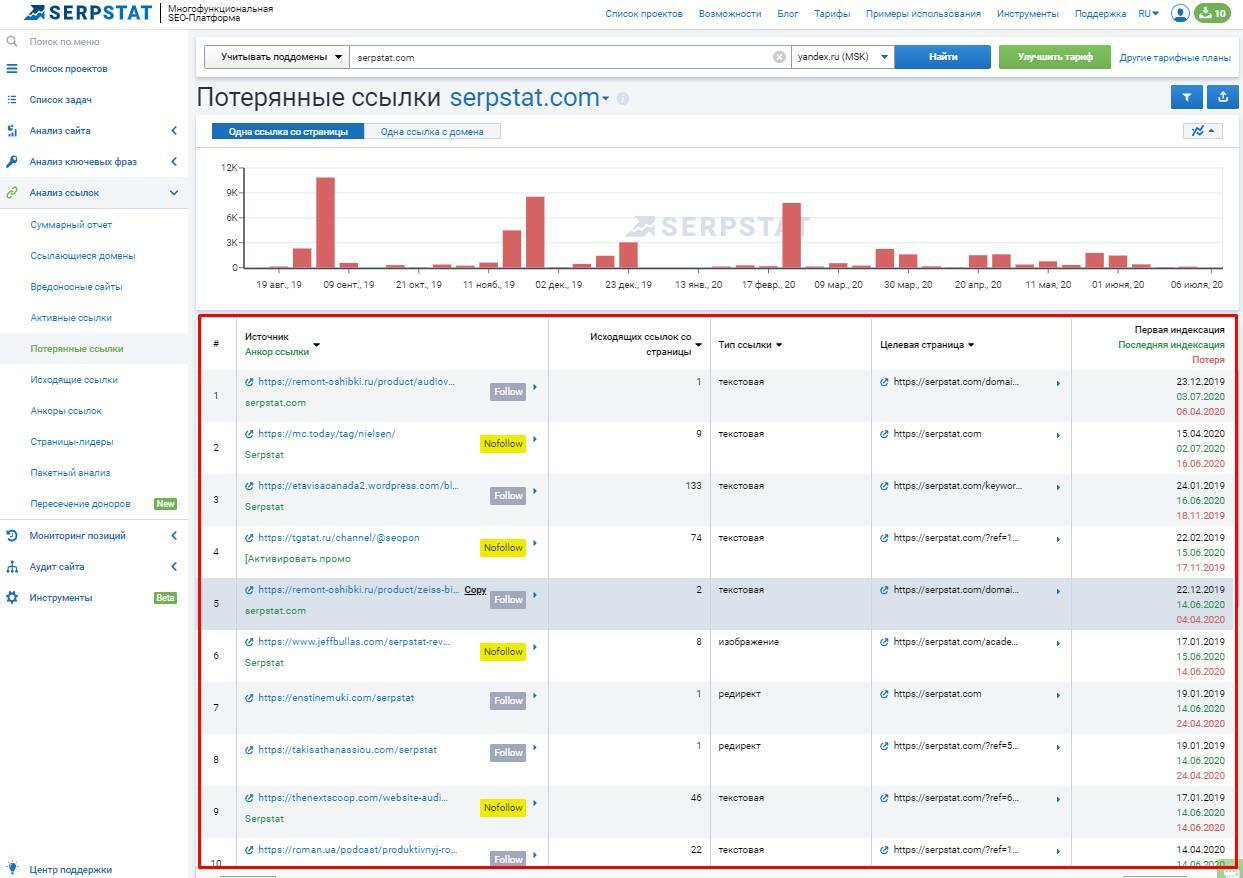This screenshot has height=878, width=1243.
Task: Sort by Целевая страница column
Action: tap(927, 345)
